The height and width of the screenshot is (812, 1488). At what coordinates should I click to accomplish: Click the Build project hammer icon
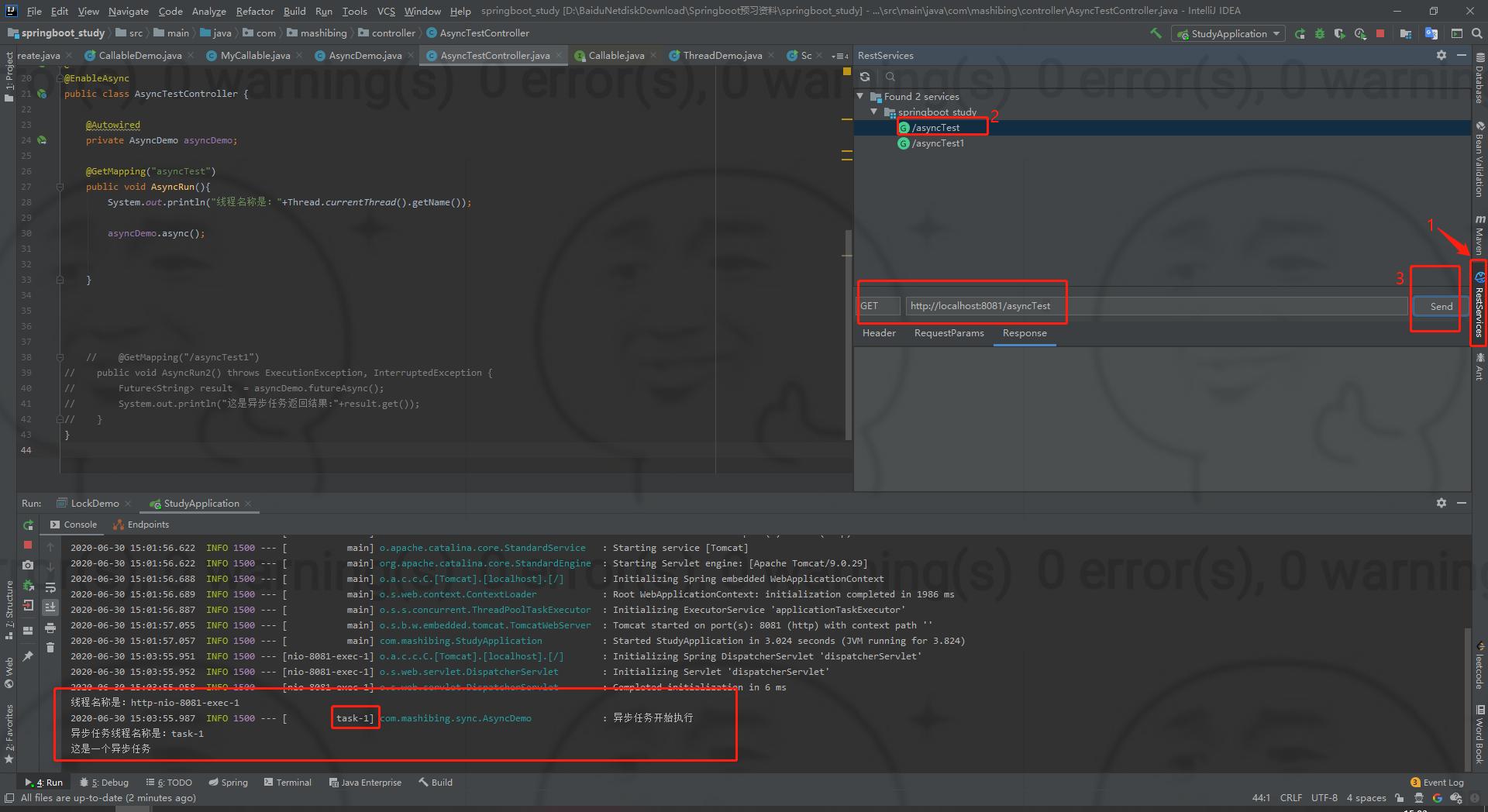[1156, 33]
